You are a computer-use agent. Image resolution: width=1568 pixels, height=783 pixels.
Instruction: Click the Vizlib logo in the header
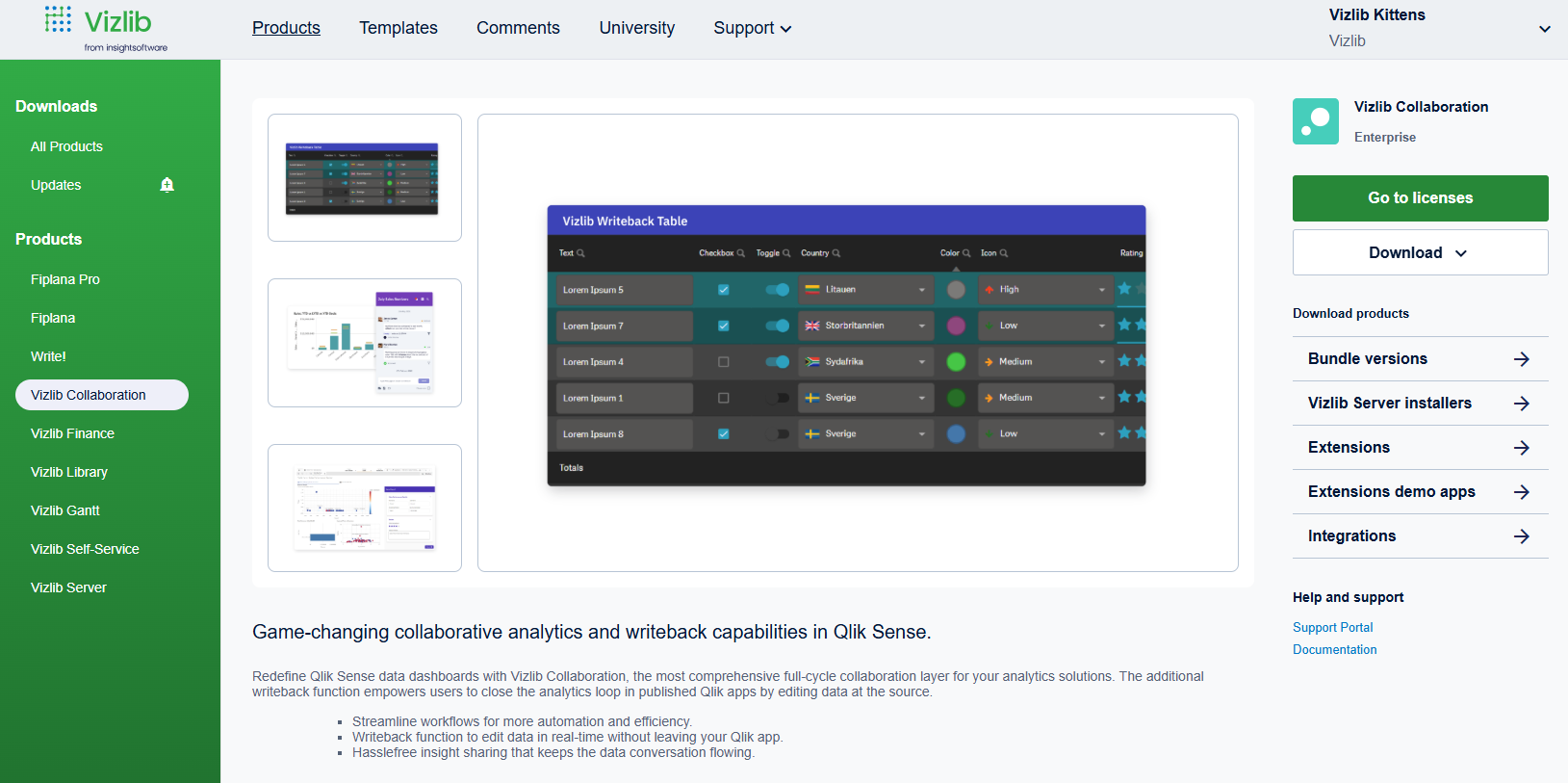click(106, 29)
